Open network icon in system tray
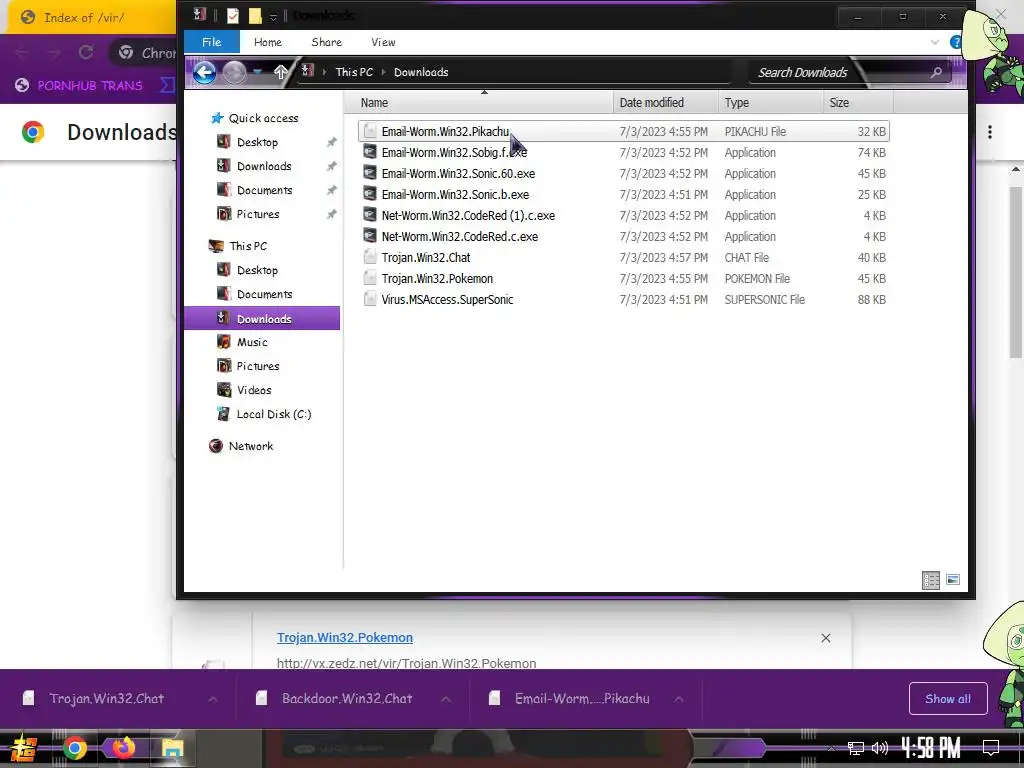This screenshot has height=768, width=1024. (x=856, y=748)
